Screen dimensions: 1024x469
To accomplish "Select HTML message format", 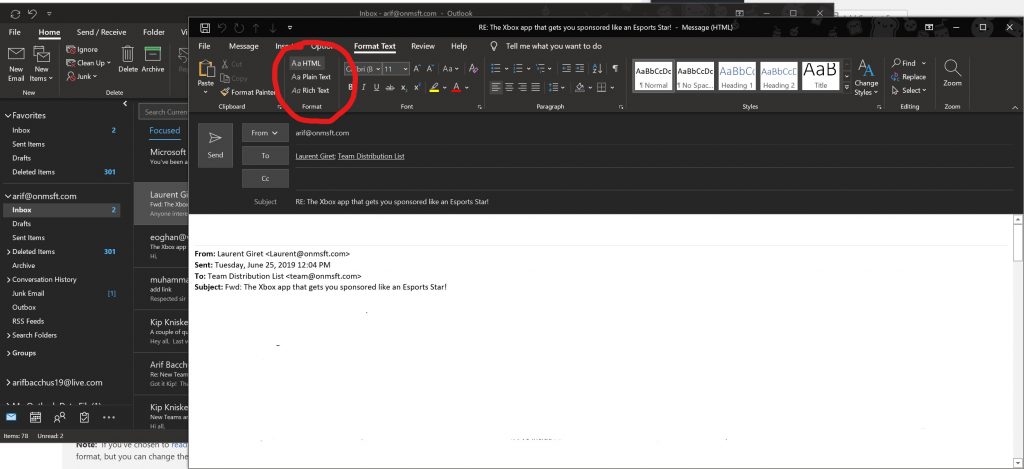I will [306, 63].
